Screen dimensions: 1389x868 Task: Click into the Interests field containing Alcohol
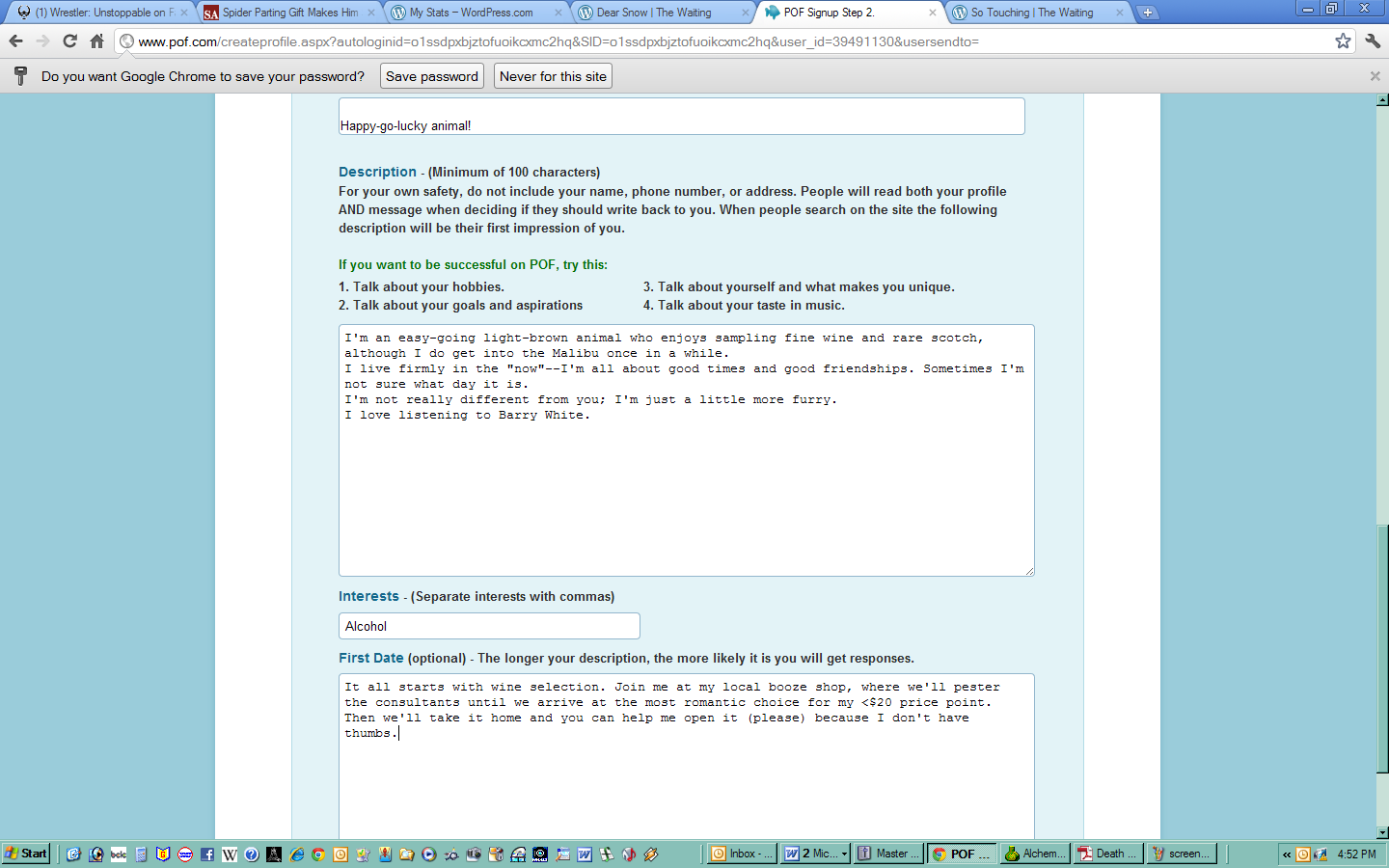(489, 626)
